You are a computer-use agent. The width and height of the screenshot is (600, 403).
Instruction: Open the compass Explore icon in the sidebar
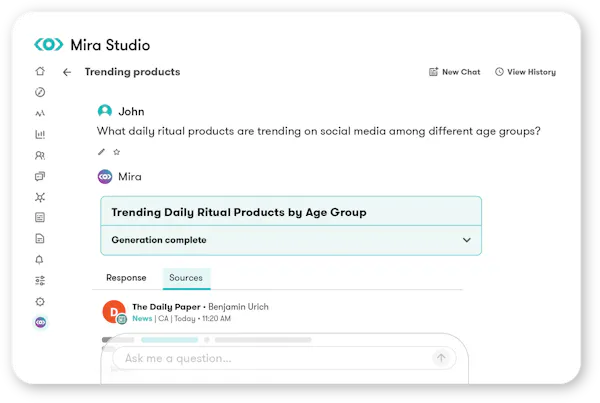(40, 92)
